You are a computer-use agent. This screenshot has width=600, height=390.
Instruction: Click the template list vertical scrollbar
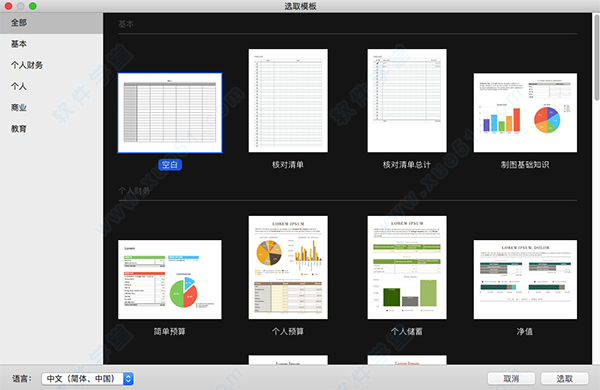596,57
